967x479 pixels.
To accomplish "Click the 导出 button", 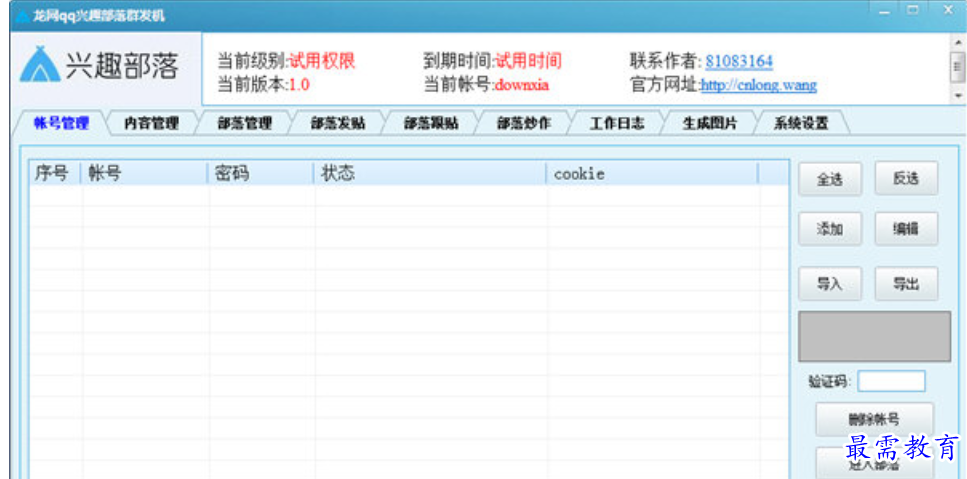I will (906, 284).
